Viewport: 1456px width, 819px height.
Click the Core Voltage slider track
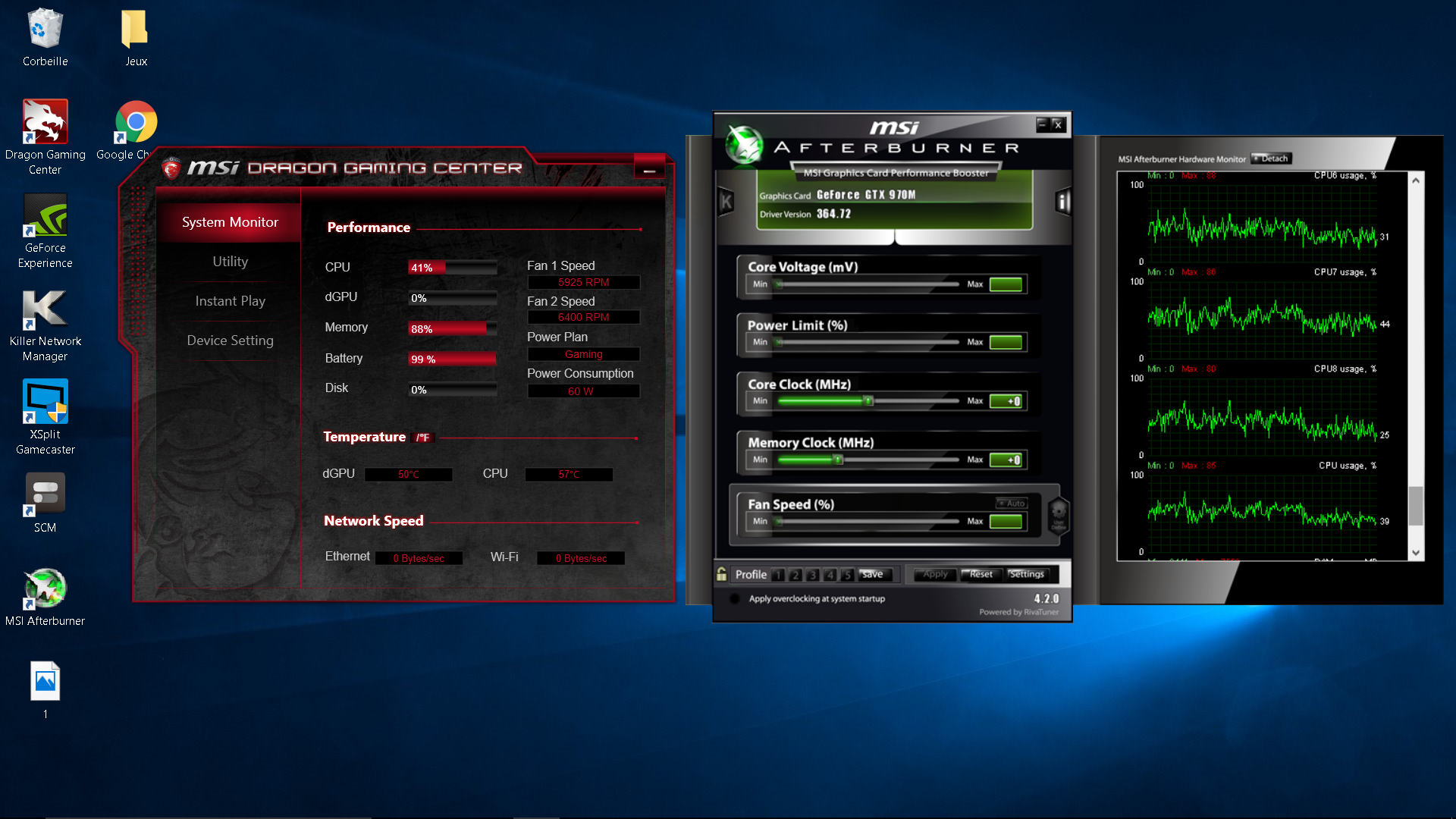868,284
